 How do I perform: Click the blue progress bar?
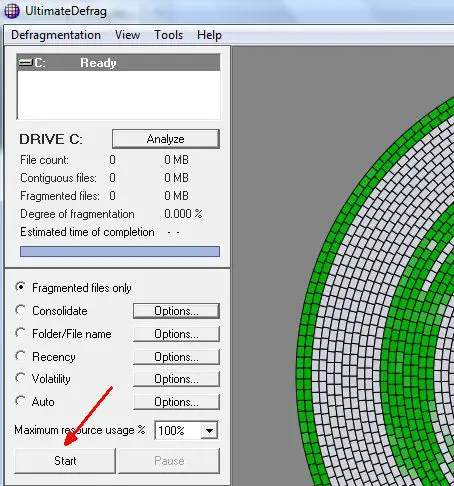coord(120,251)
